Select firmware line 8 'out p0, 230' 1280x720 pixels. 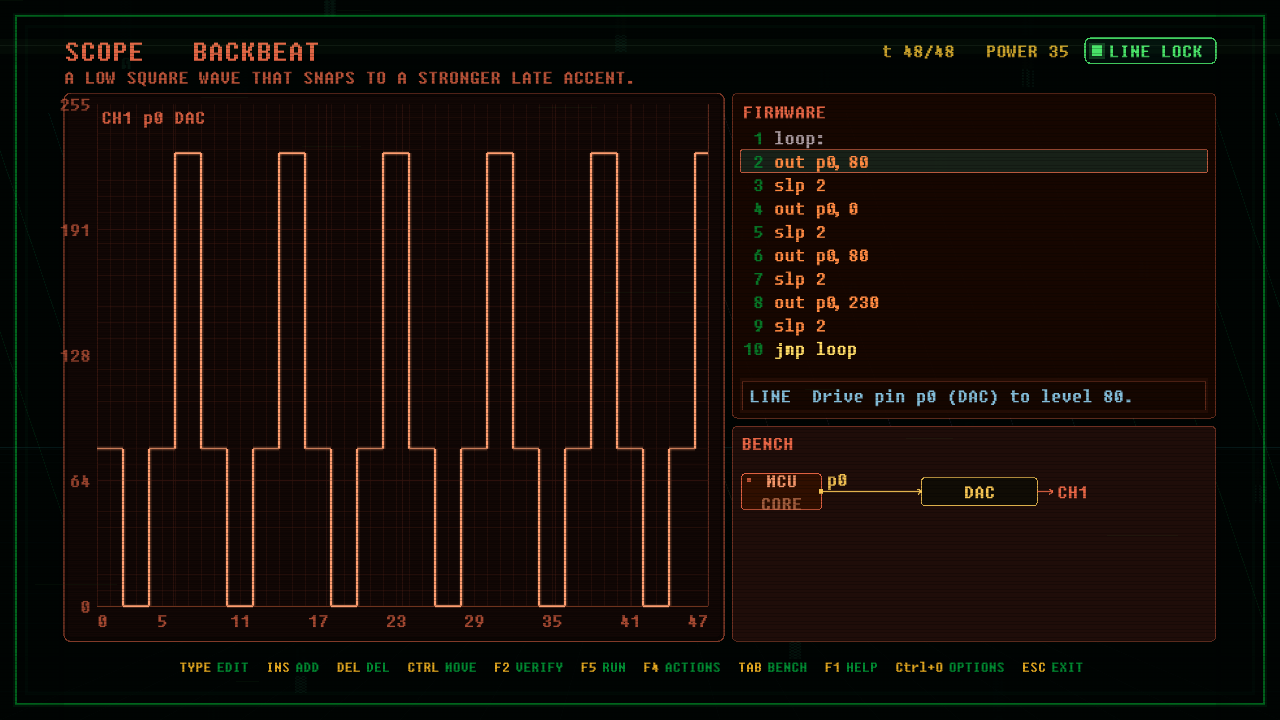tap(973, 302)
